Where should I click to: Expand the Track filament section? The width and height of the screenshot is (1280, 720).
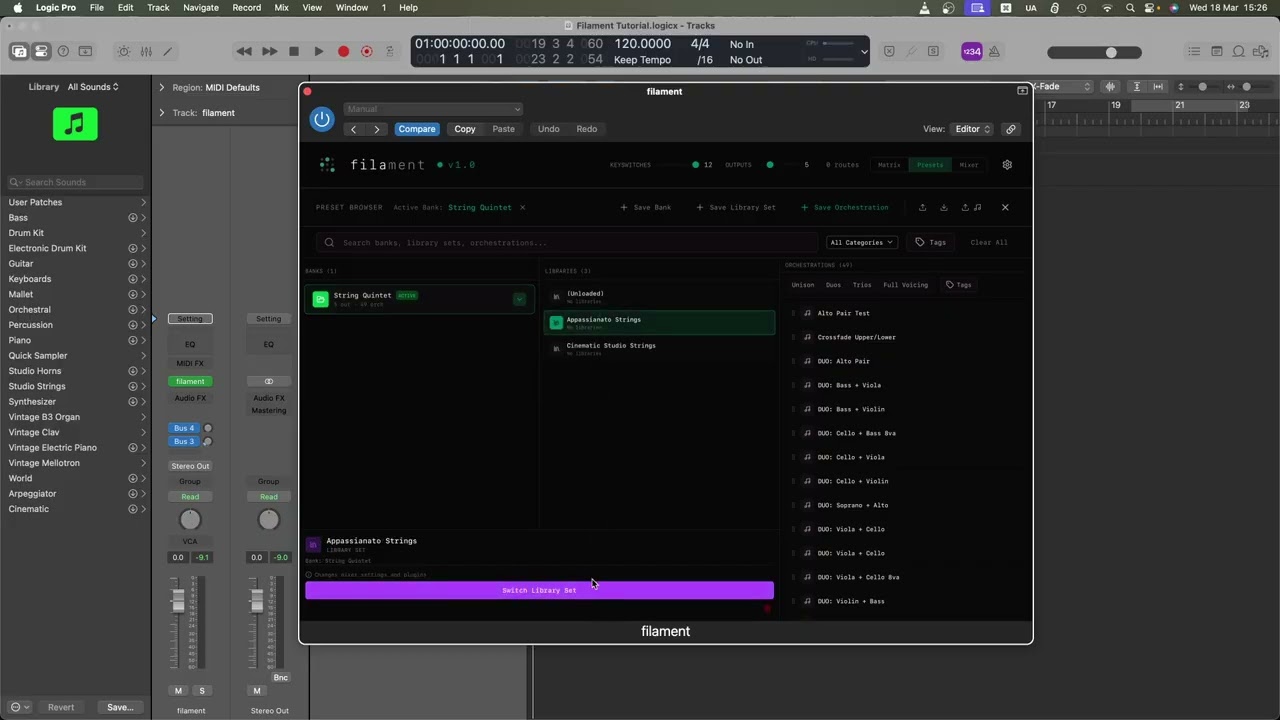point(161,113)
